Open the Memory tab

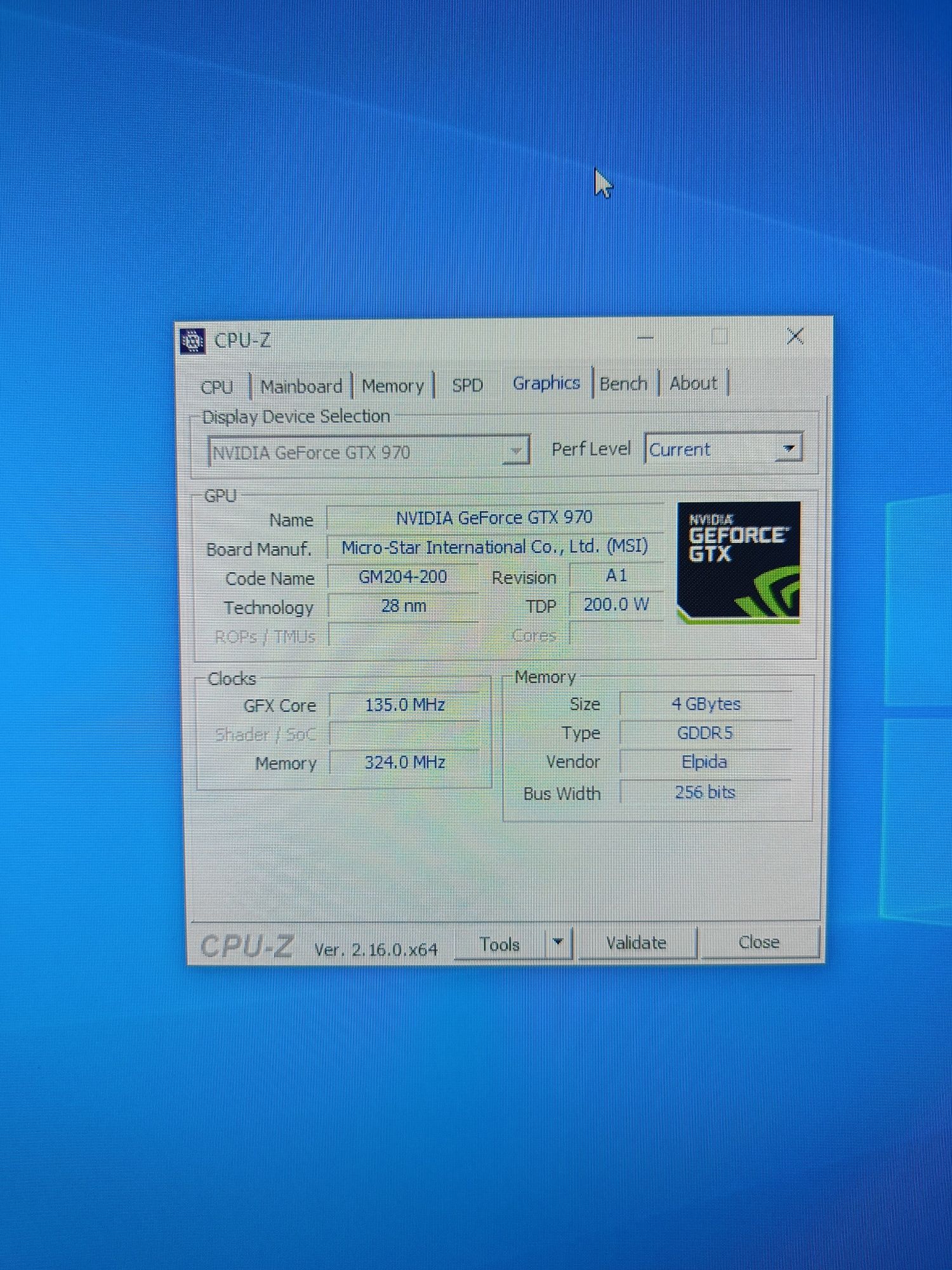[x=393, y=385]
